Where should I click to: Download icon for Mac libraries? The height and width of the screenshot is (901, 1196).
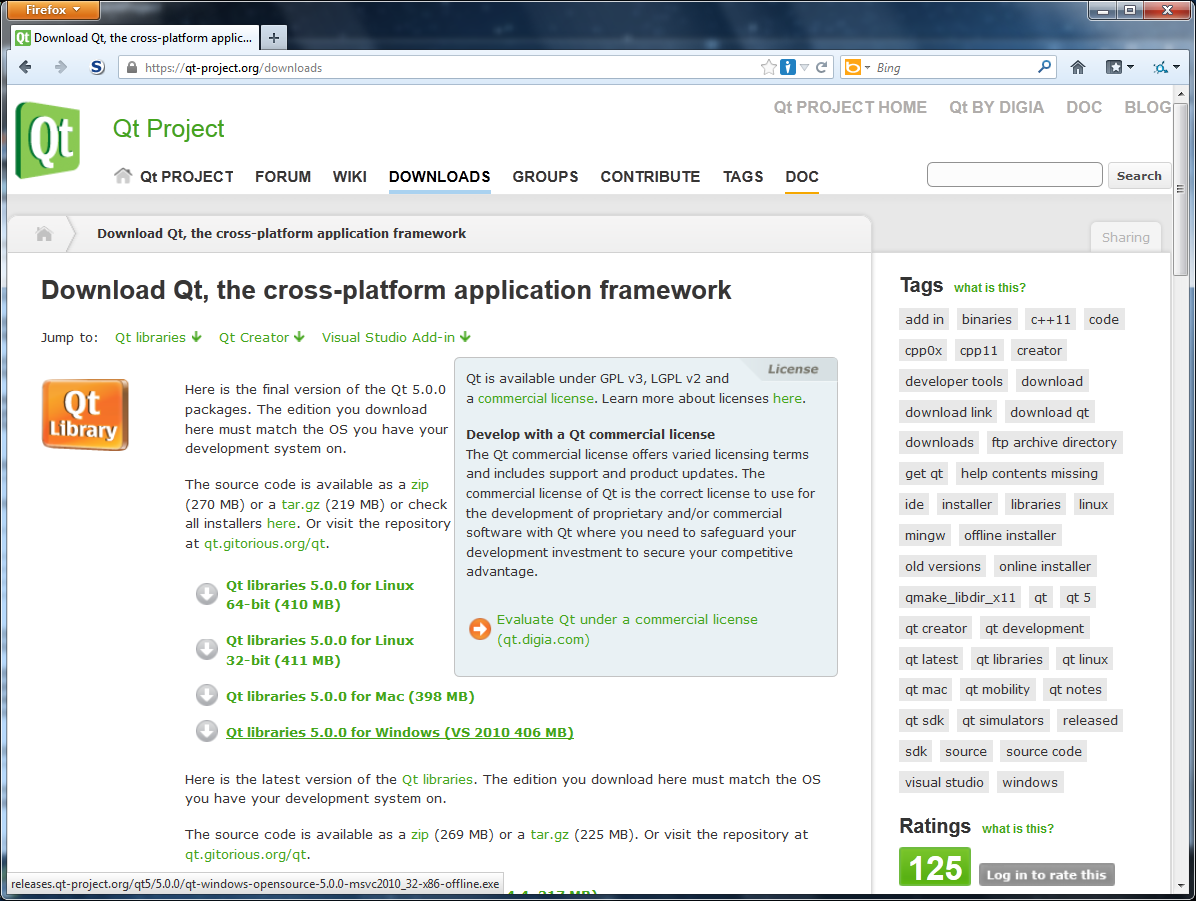[x=207, y=695]
